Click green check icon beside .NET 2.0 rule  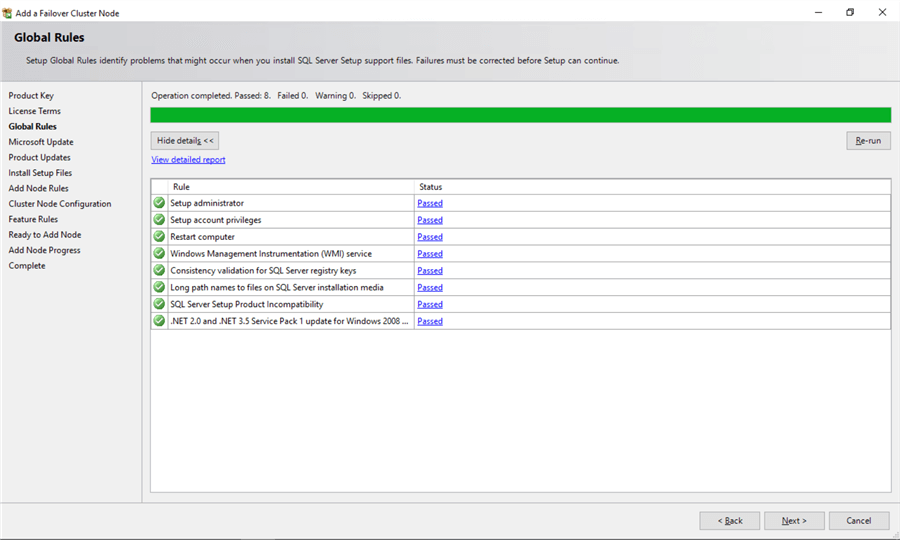pos(159,321)
